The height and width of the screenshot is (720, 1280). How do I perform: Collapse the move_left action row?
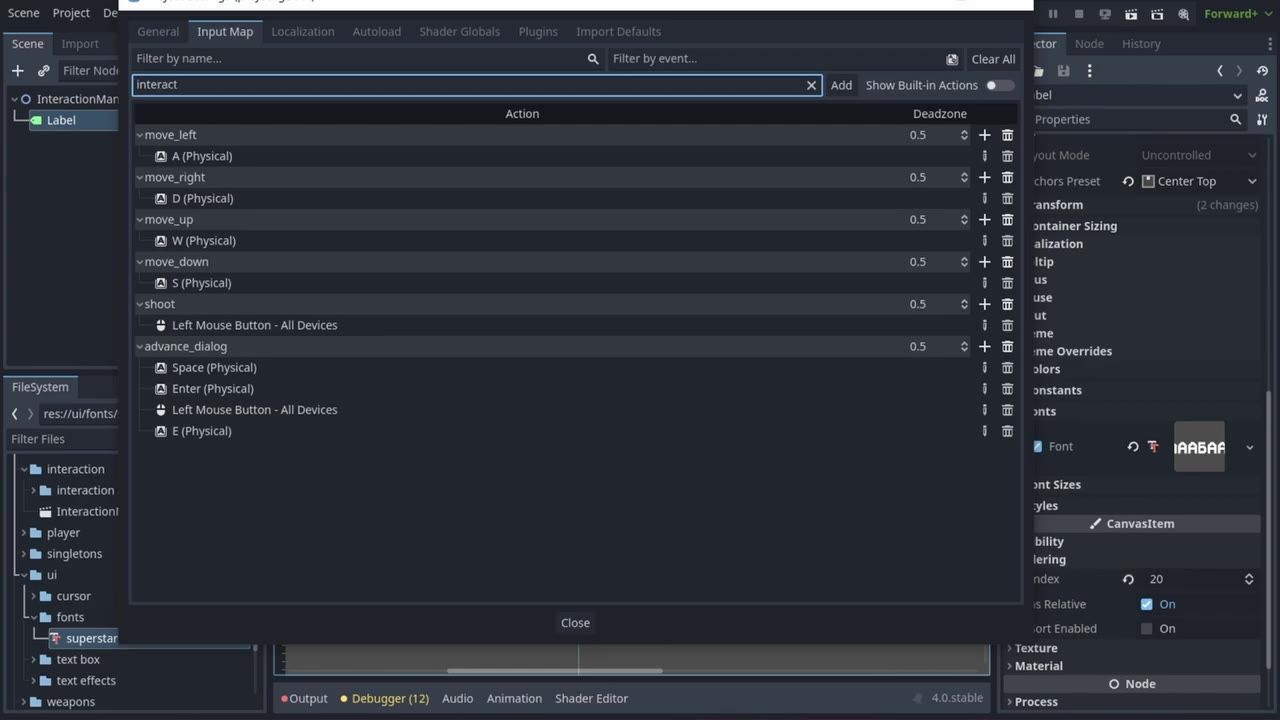(140, 135)
